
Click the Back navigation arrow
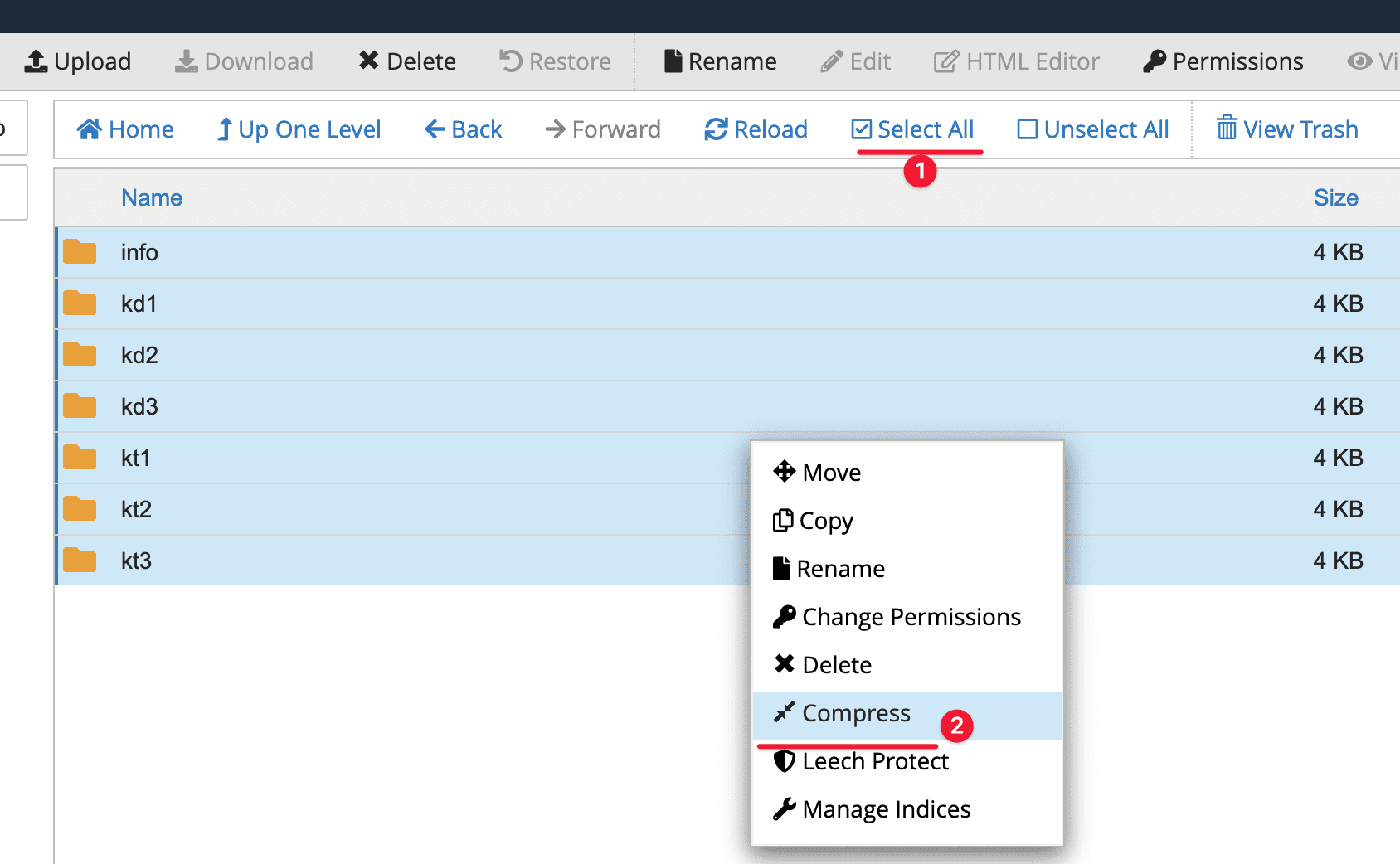[462, 129]
